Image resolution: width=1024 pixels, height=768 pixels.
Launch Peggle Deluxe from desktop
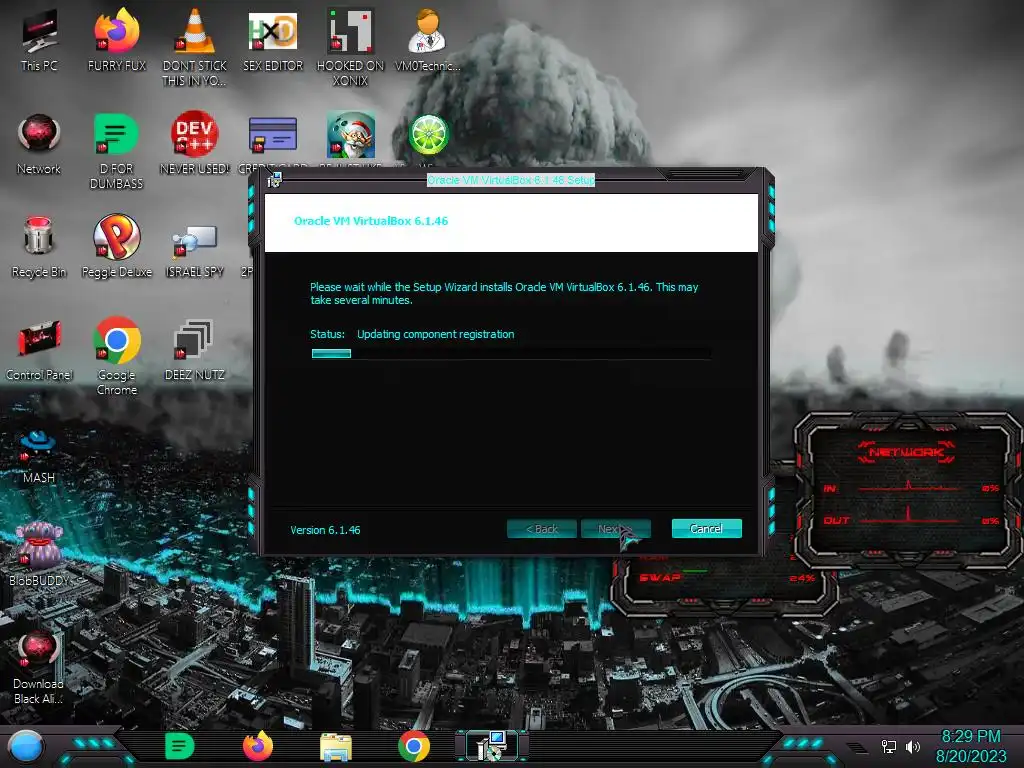117,247
